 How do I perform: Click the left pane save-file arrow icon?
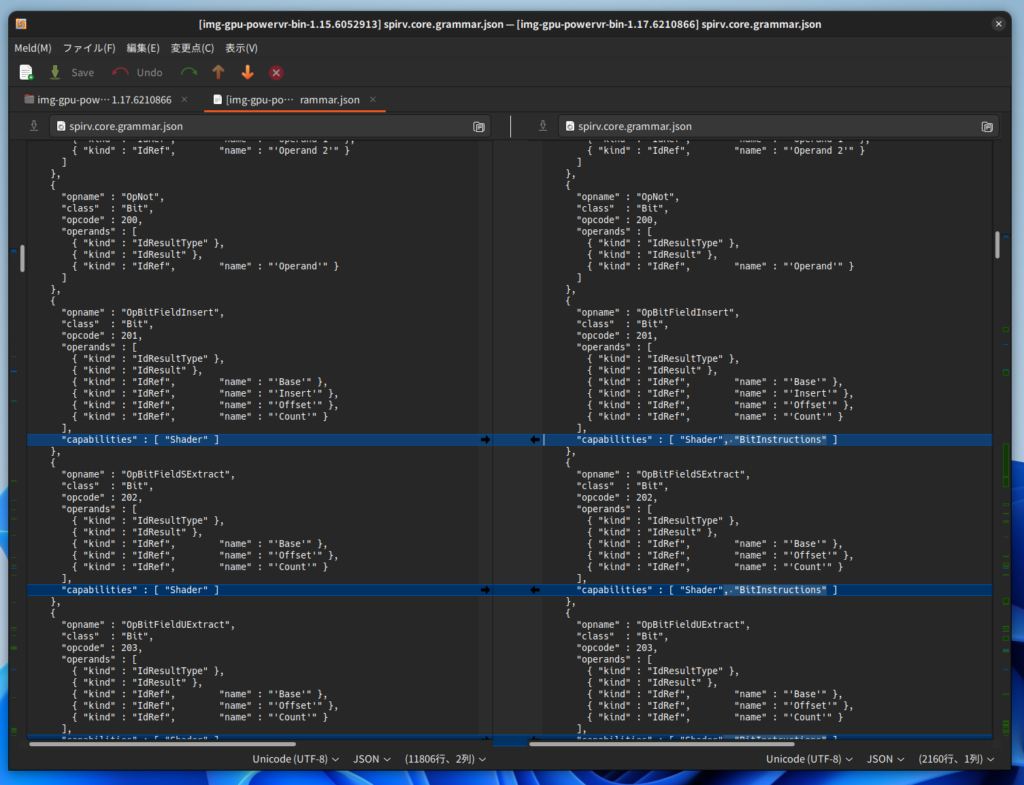[34, 126]
